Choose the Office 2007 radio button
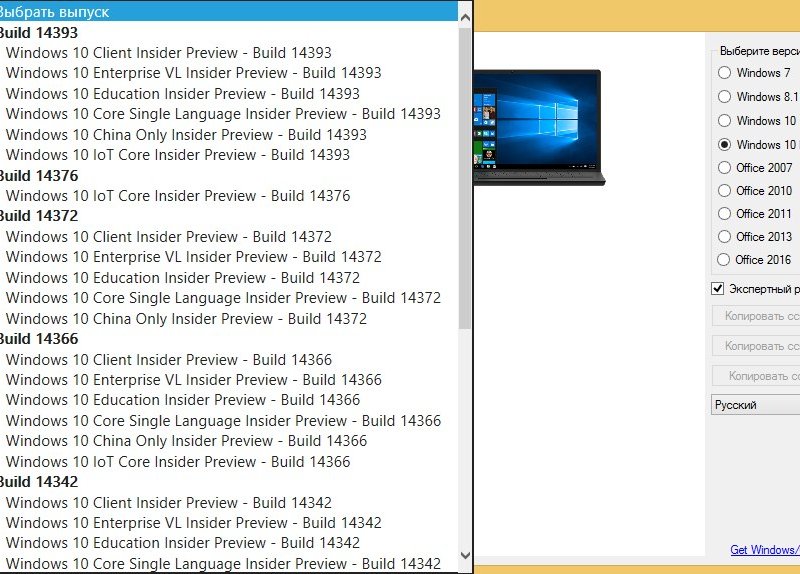Image resolution: width=800 pixels, height=574 pixels. (x=724, y=168)
